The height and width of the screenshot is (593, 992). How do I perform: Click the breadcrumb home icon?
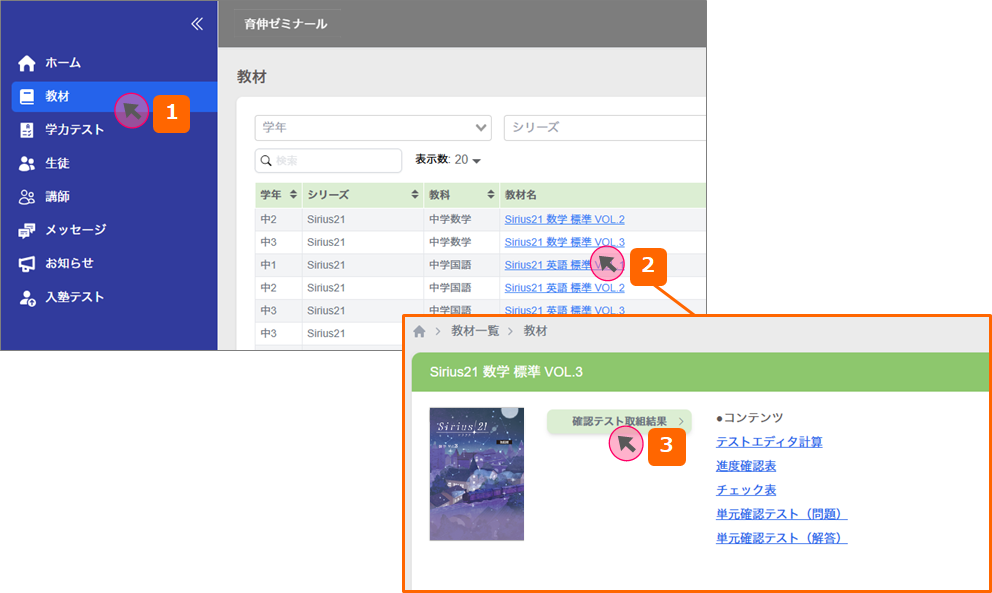tap(420, 331)
